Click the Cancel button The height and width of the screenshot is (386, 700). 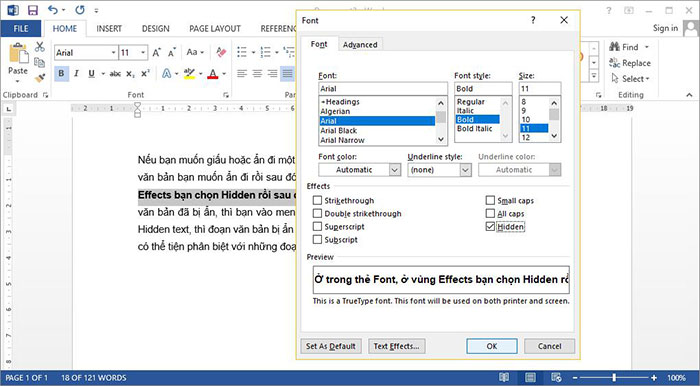tap(550, 346)
